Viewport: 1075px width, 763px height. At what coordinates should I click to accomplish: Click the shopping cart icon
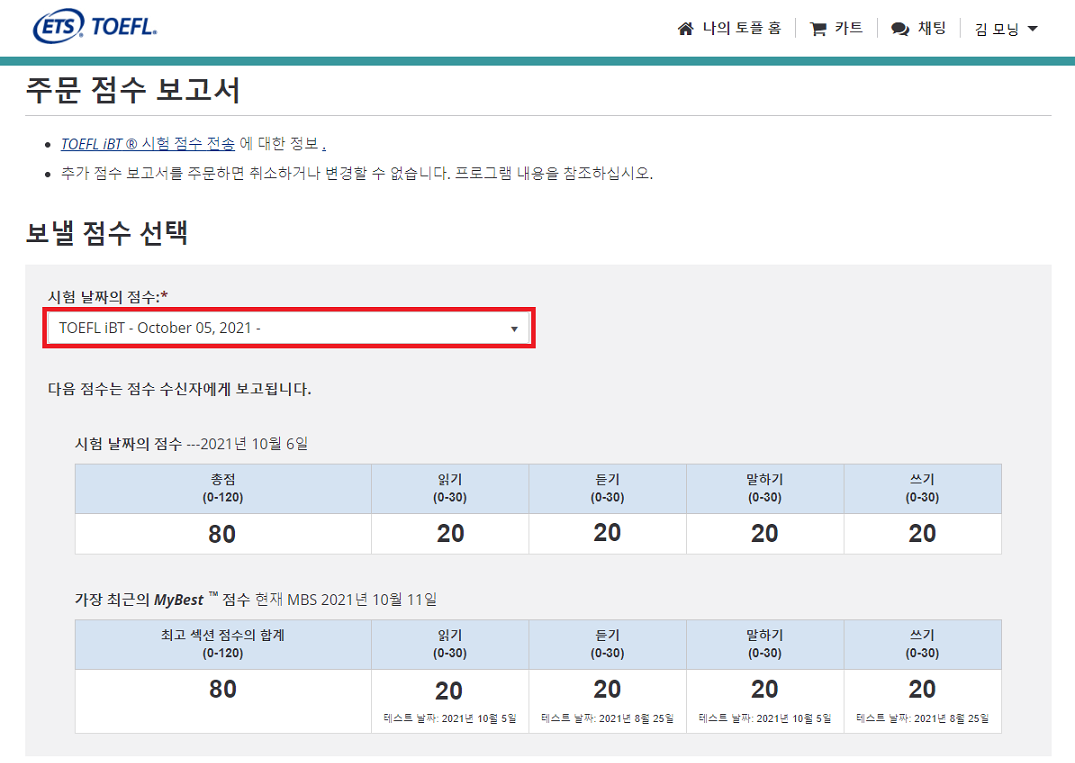818,29
